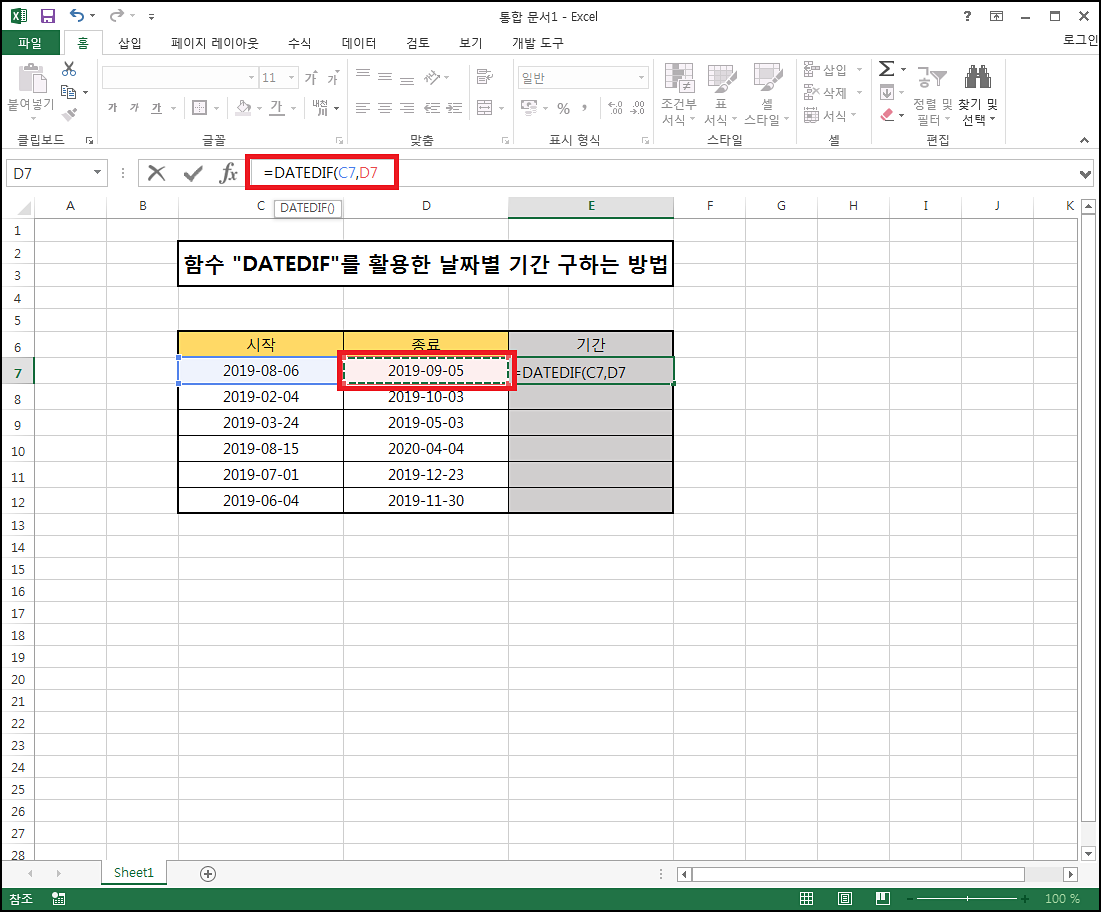Click the Decrease Decimal icon
1101x912 pixels.
click(638, 108)
